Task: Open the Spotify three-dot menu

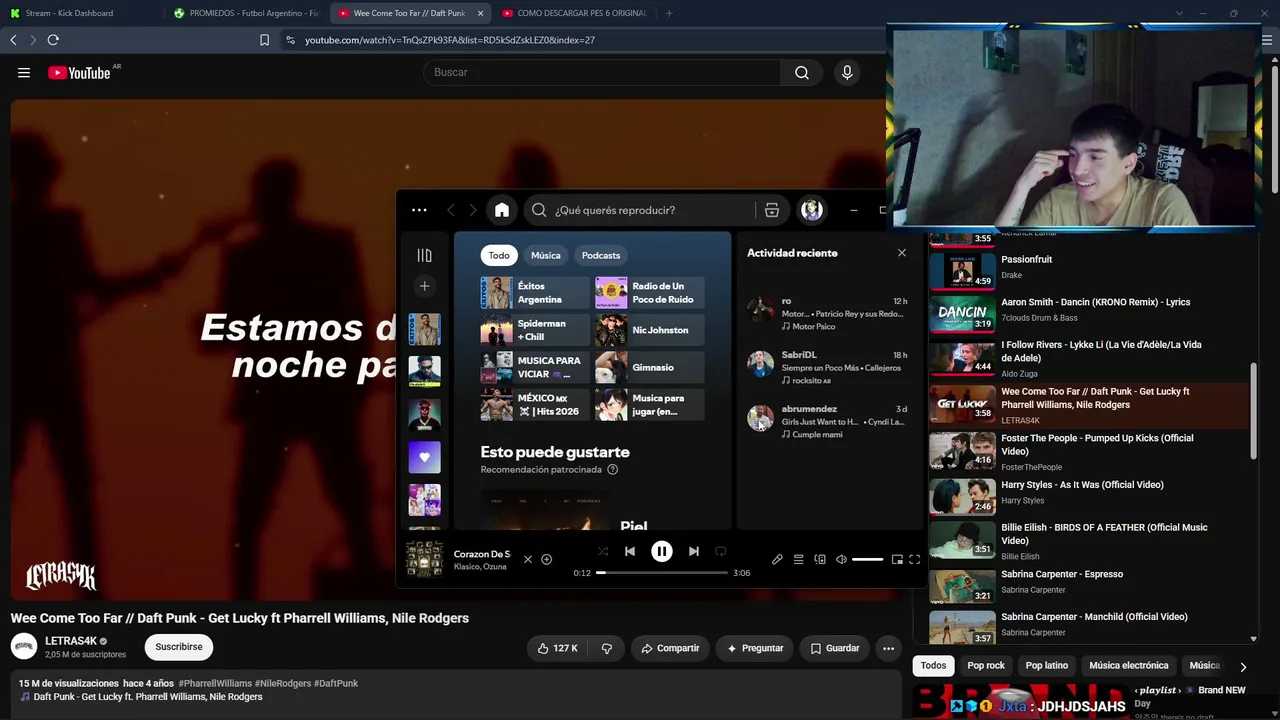Action: [419, 210]
